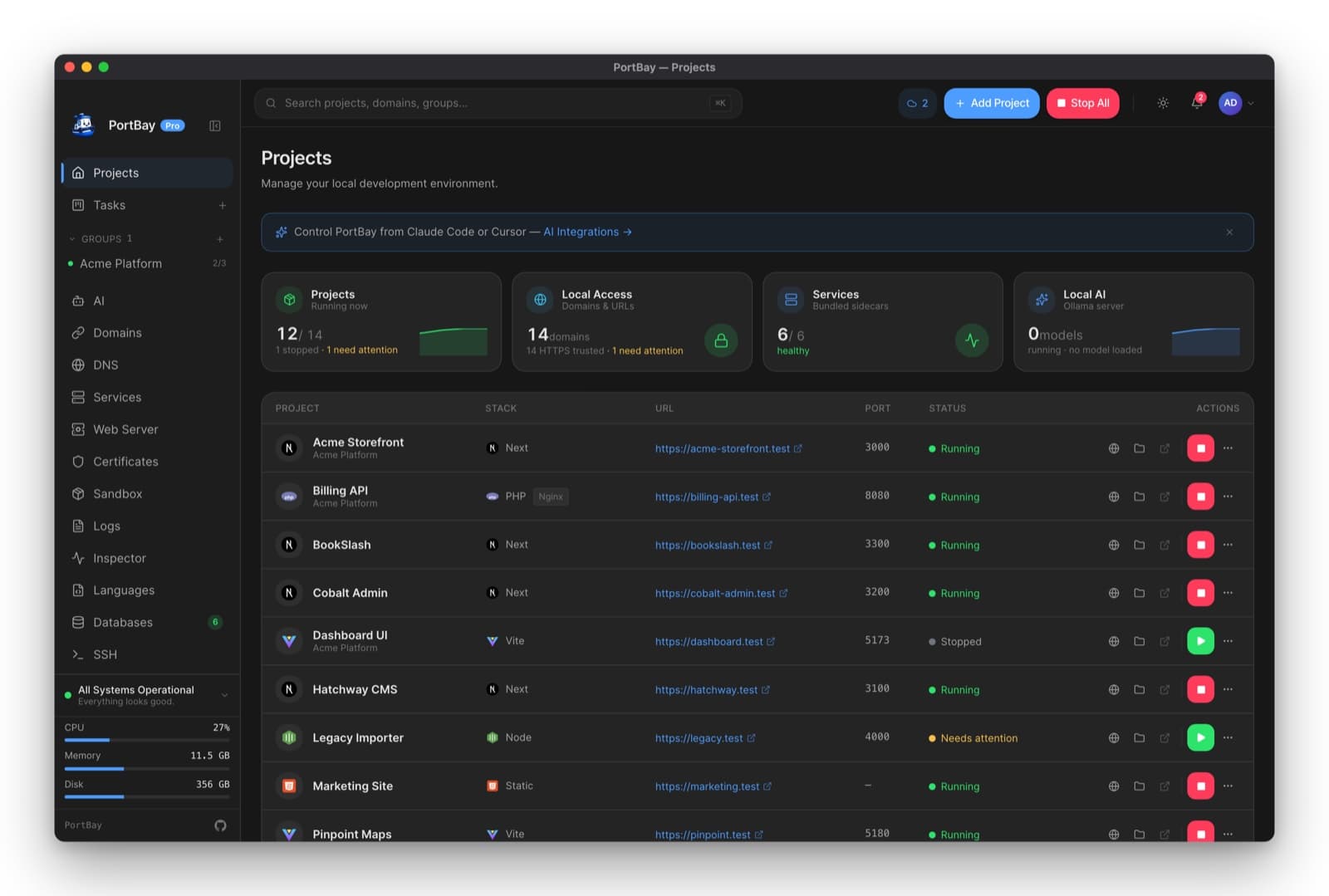The width and height of the screenshot is (1329, 896).
Task: Open Domains in the sidebar
Action: click(147, 333)
